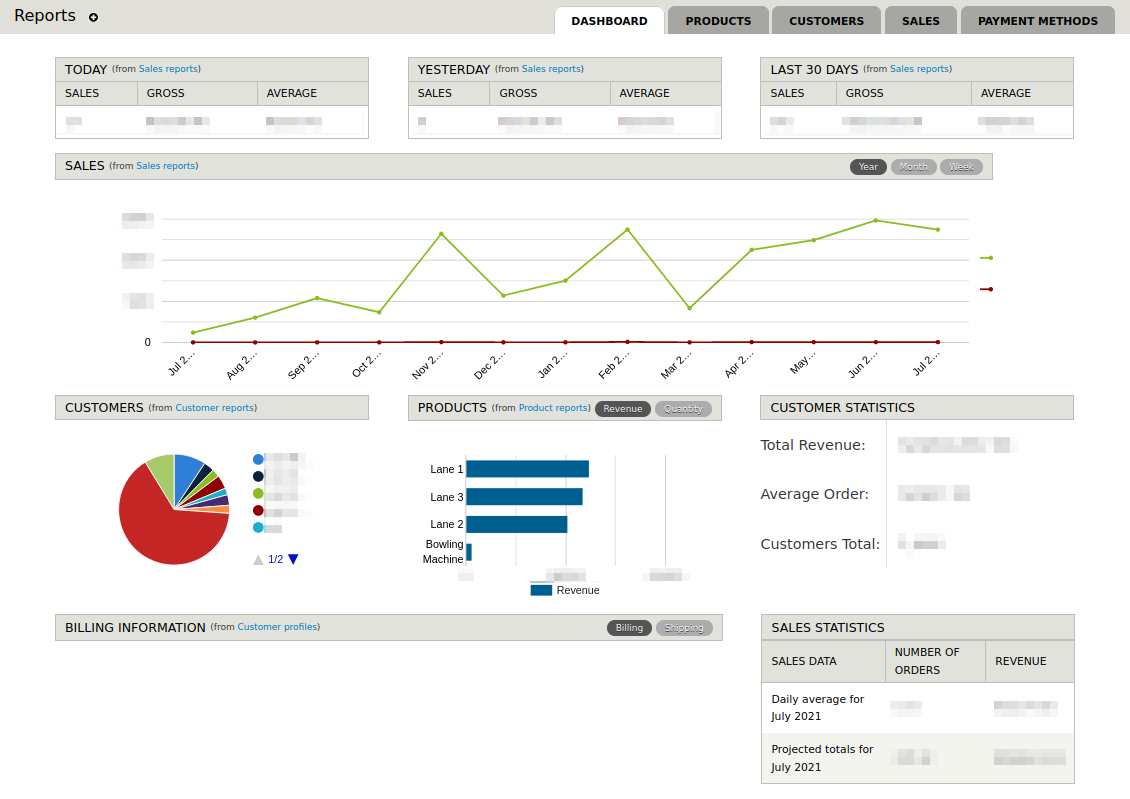This screenshot has width=1130, height=799.
Task: Switch sales chart to Week view
Action: pyautogui.click(x=961, y=167)
